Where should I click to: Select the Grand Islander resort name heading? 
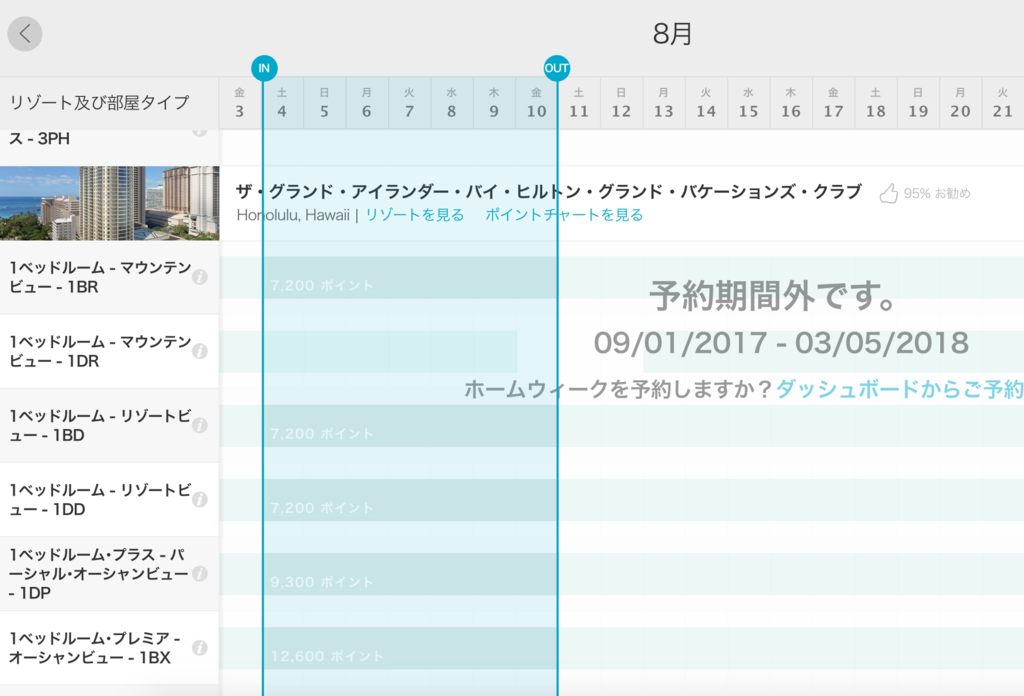pos(549,192)
